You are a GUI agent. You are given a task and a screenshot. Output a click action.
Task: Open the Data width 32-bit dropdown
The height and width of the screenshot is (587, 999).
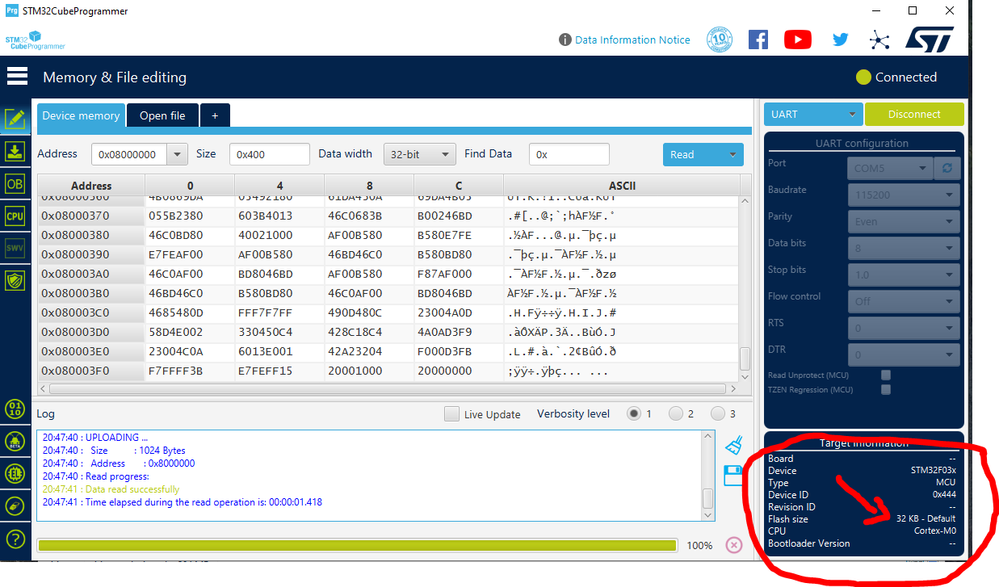419,154
